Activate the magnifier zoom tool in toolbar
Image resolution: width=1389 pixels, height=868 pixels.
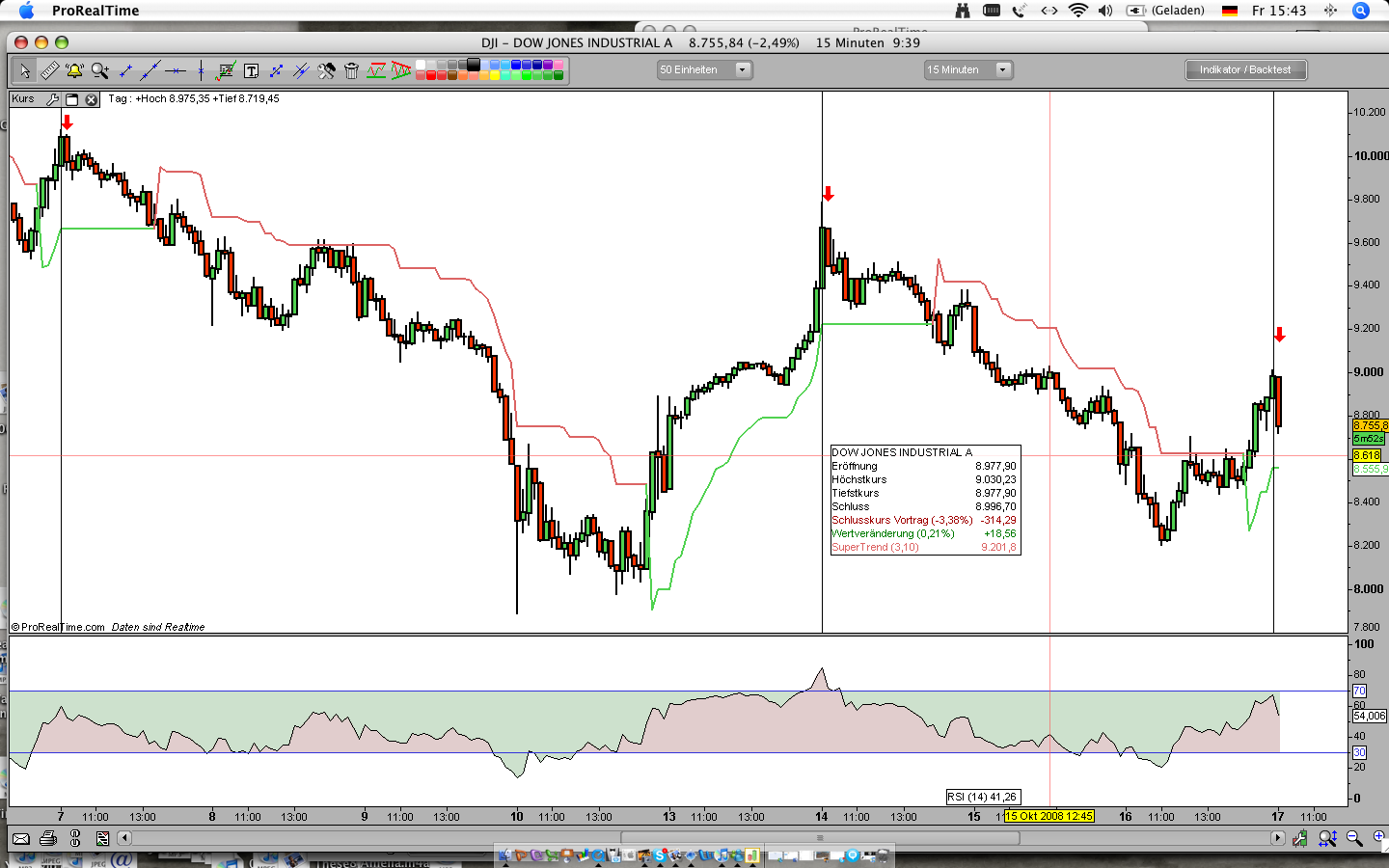99,70
